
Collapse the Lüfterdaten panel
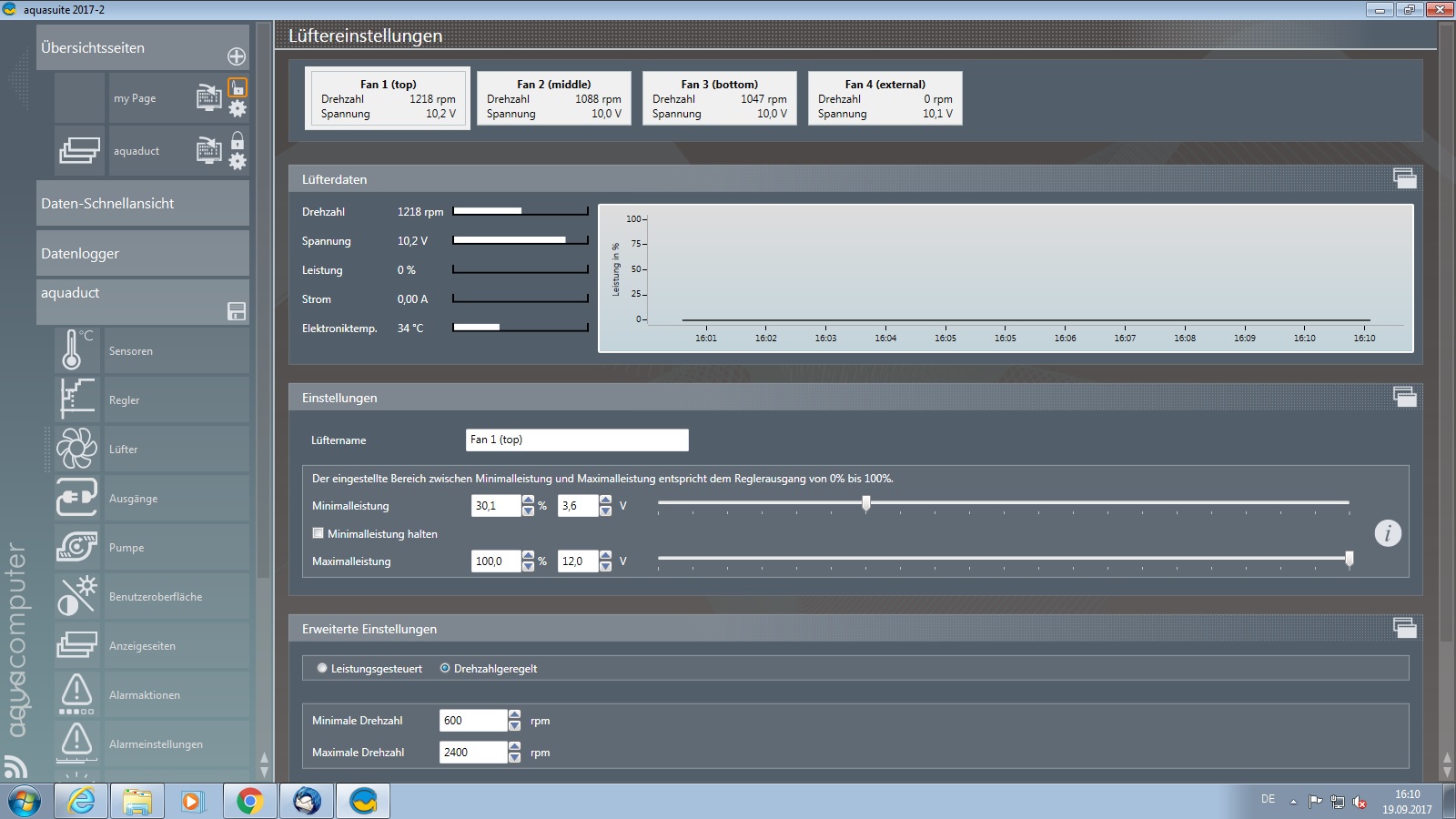(1404, 179)
